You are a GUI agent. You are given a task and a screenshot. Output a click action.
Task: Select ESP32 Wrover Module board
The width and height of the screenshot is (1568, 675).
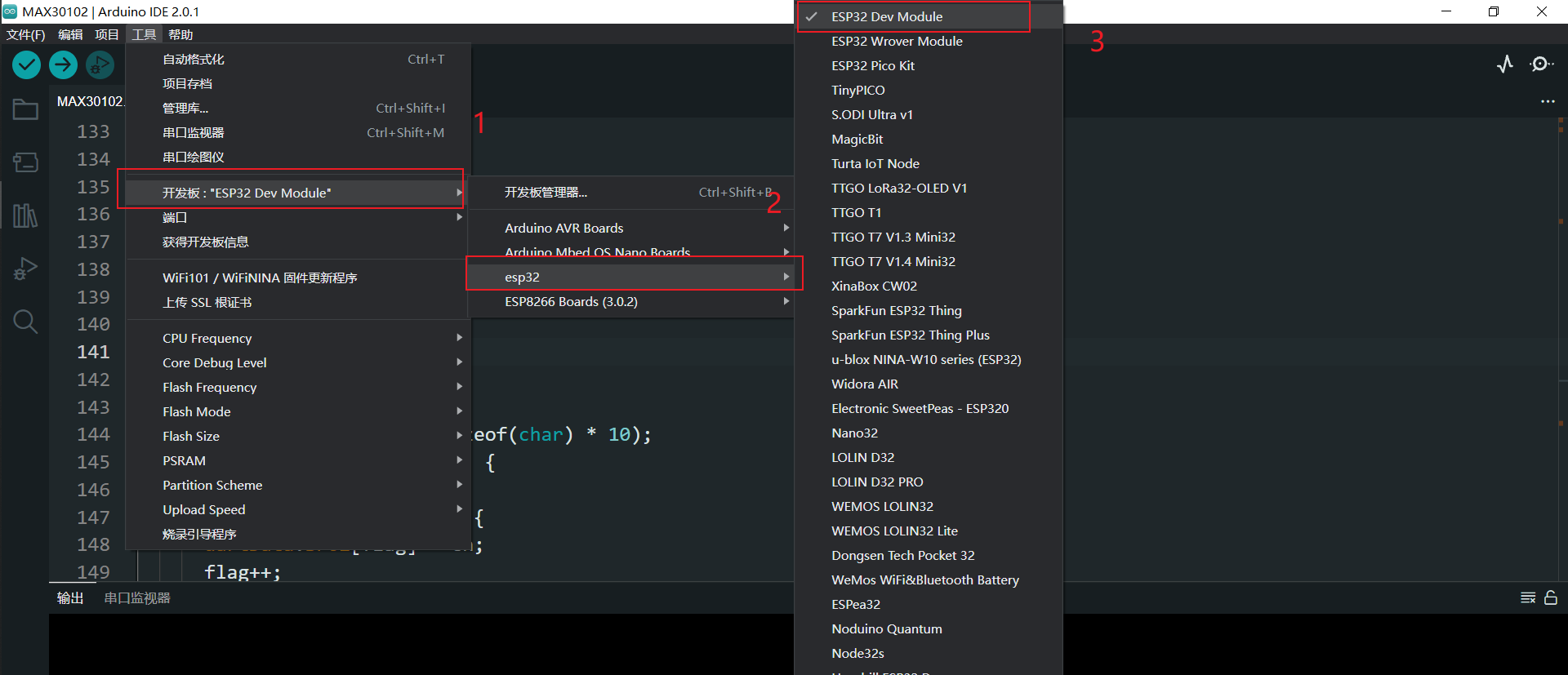(929, 41)
